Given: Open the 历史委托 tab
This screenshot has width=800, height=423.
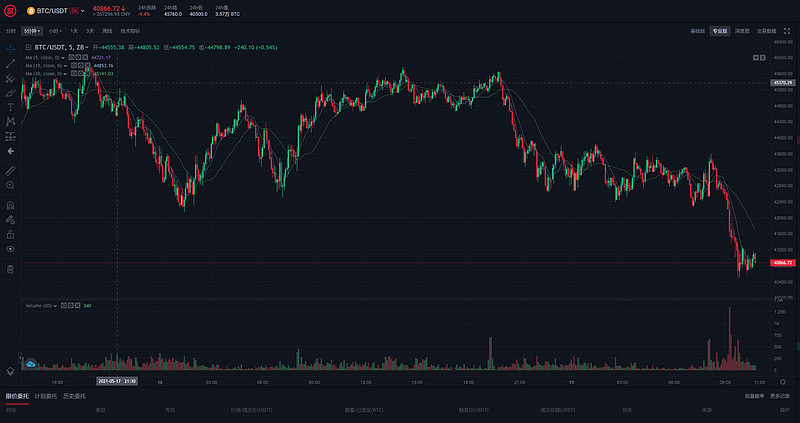Looking at the screenshot, I should (76, 396).
